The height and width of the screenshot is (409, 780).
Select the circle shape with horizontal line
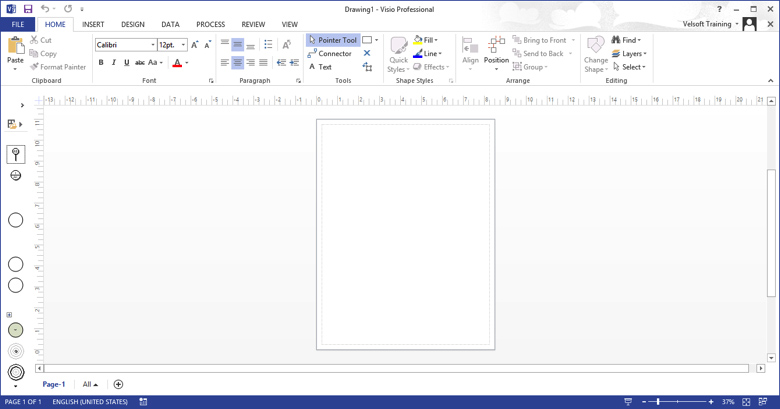click(x=15, y=175)
